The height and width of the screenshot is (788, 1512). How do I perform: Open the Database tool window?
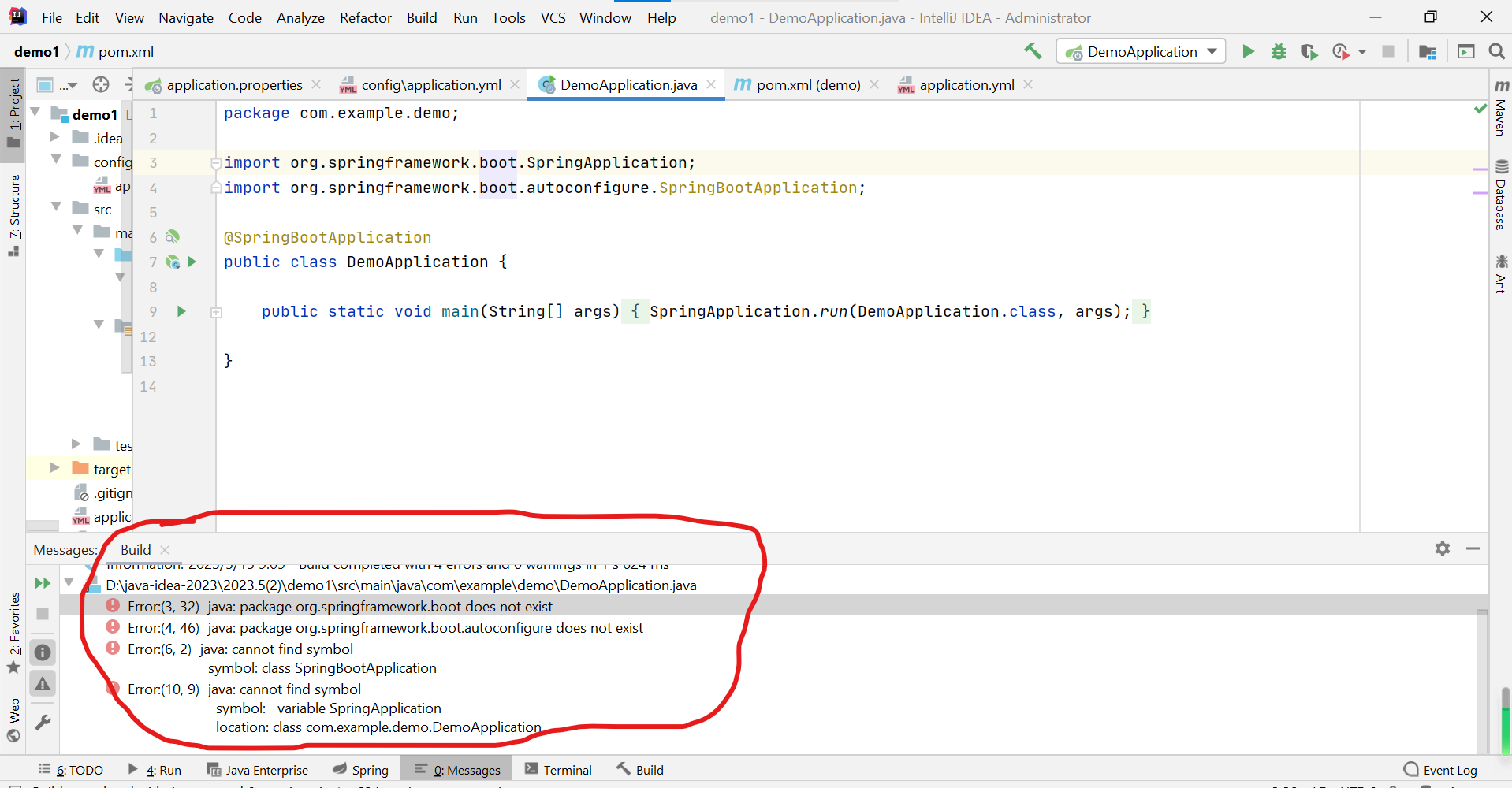[1501, 195]
